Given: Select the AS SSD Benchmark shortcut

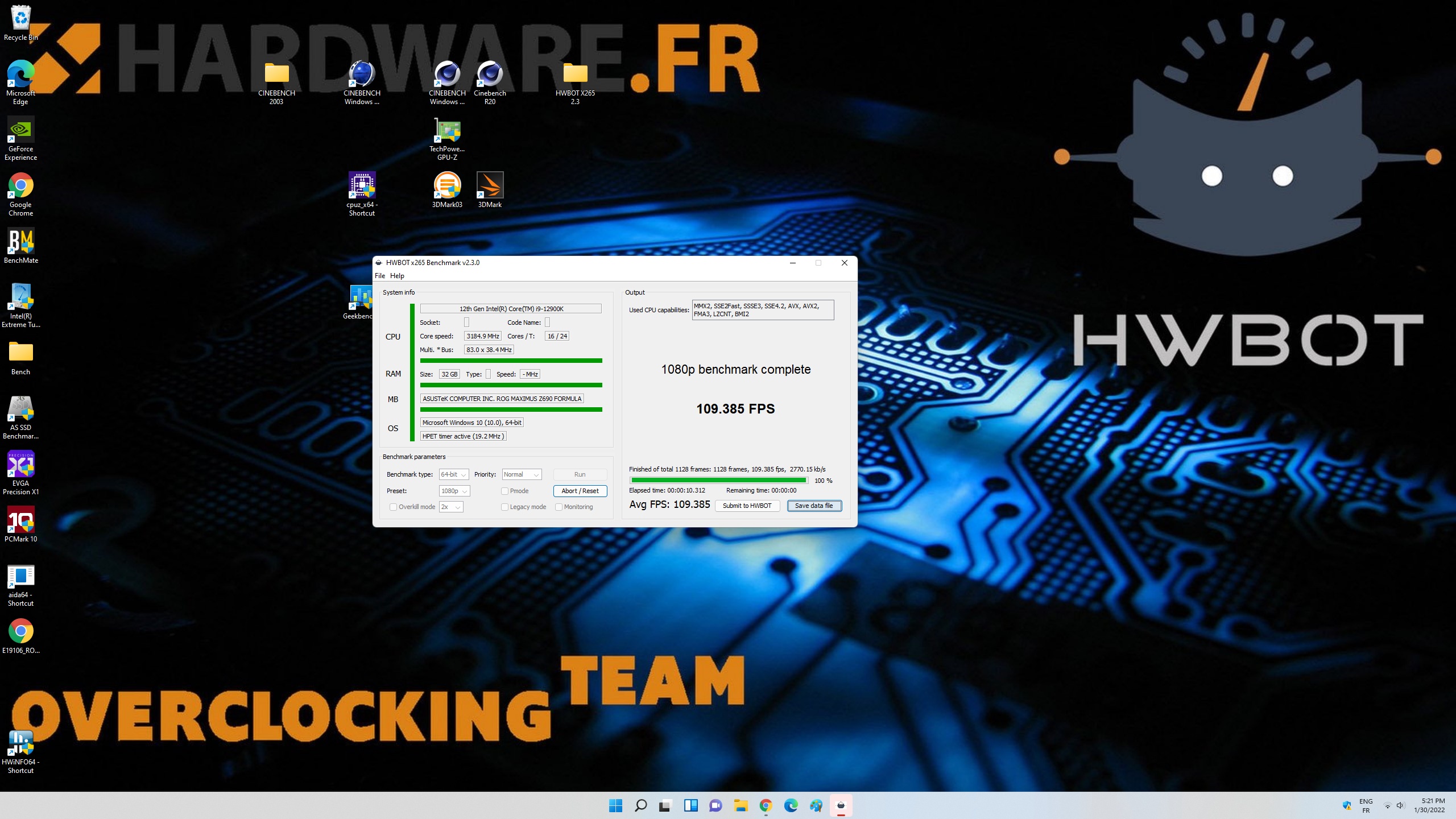Looking at the screenshot, I should (21, 417).
